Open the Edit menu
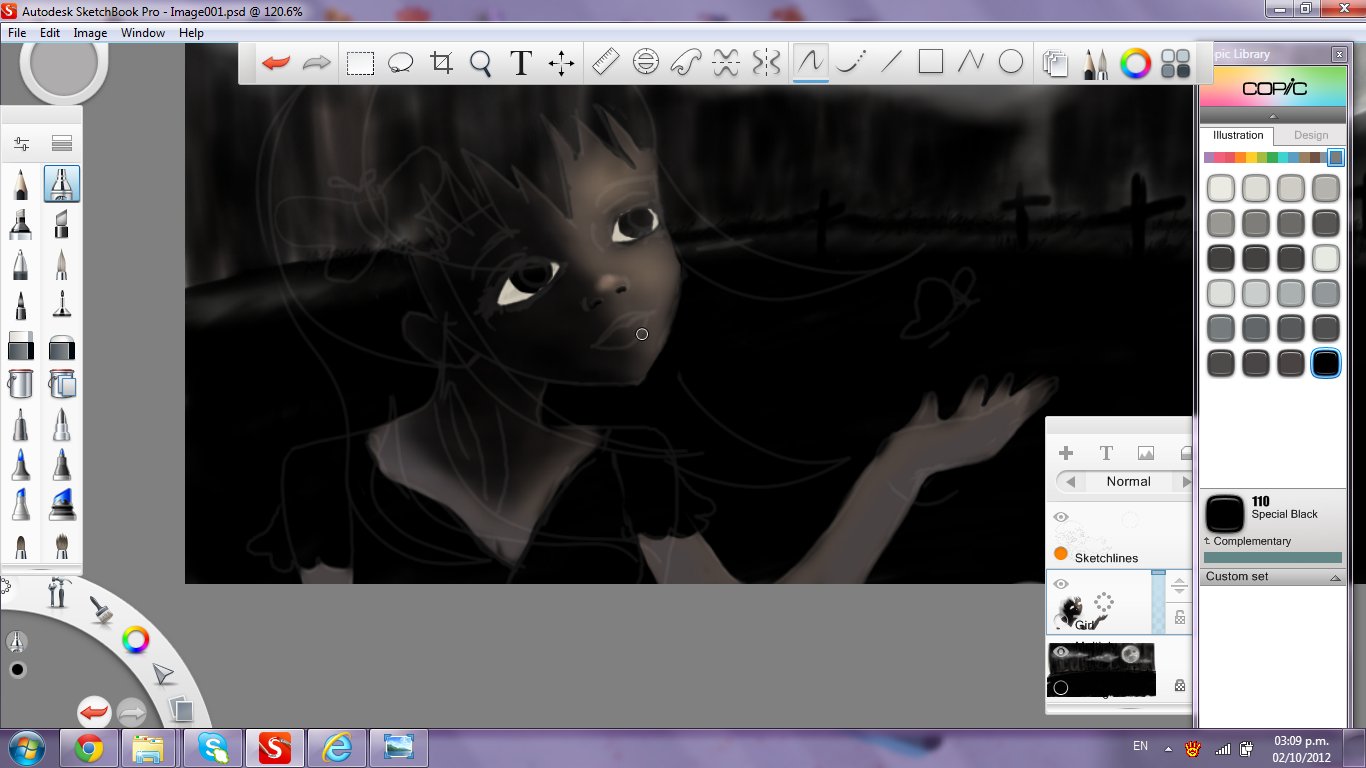 (50, 33)
